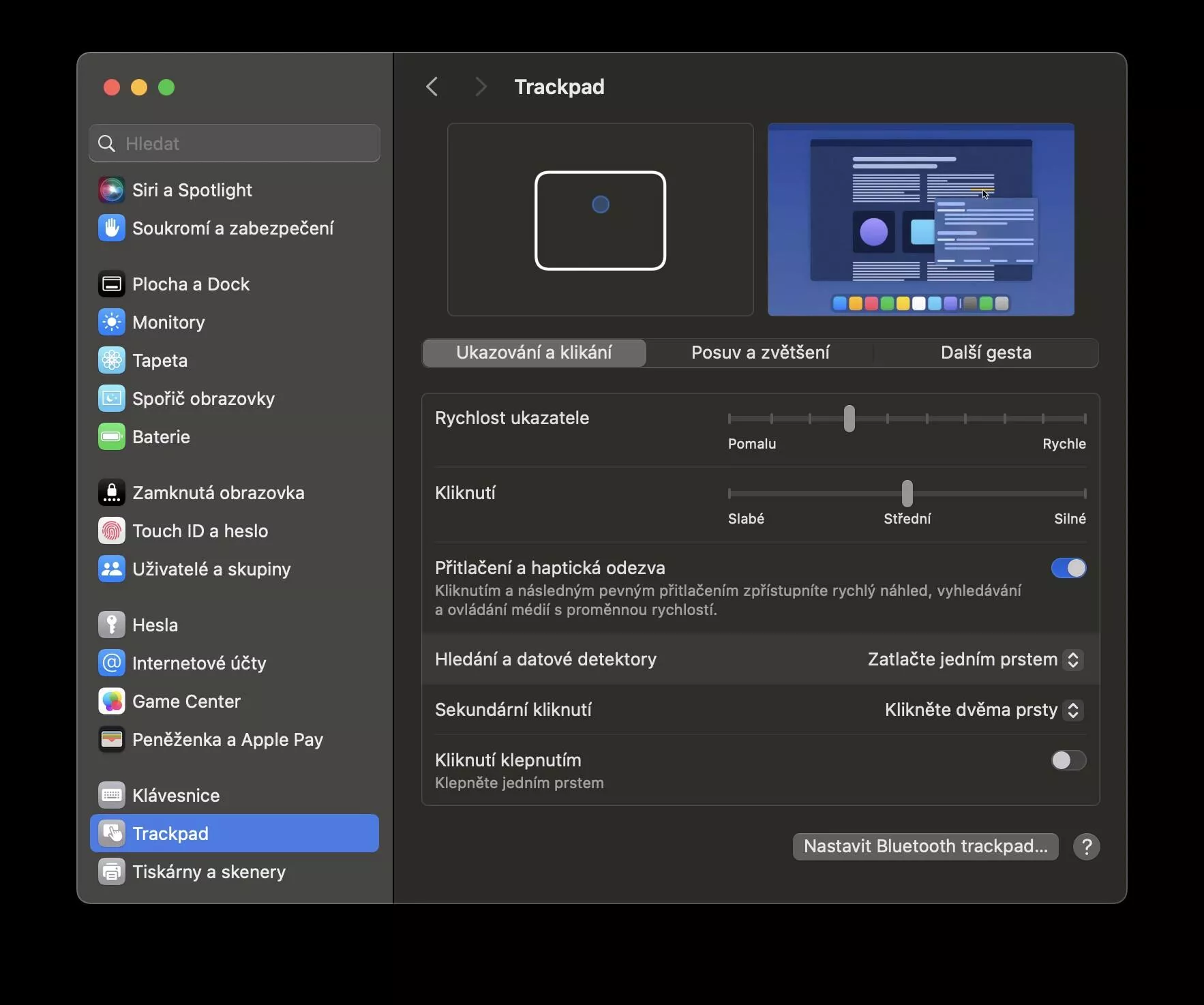Expand the Sekundární kliknutí popup menu
The width and height of the screenshot is (1204, 1005).
[983, 710]
